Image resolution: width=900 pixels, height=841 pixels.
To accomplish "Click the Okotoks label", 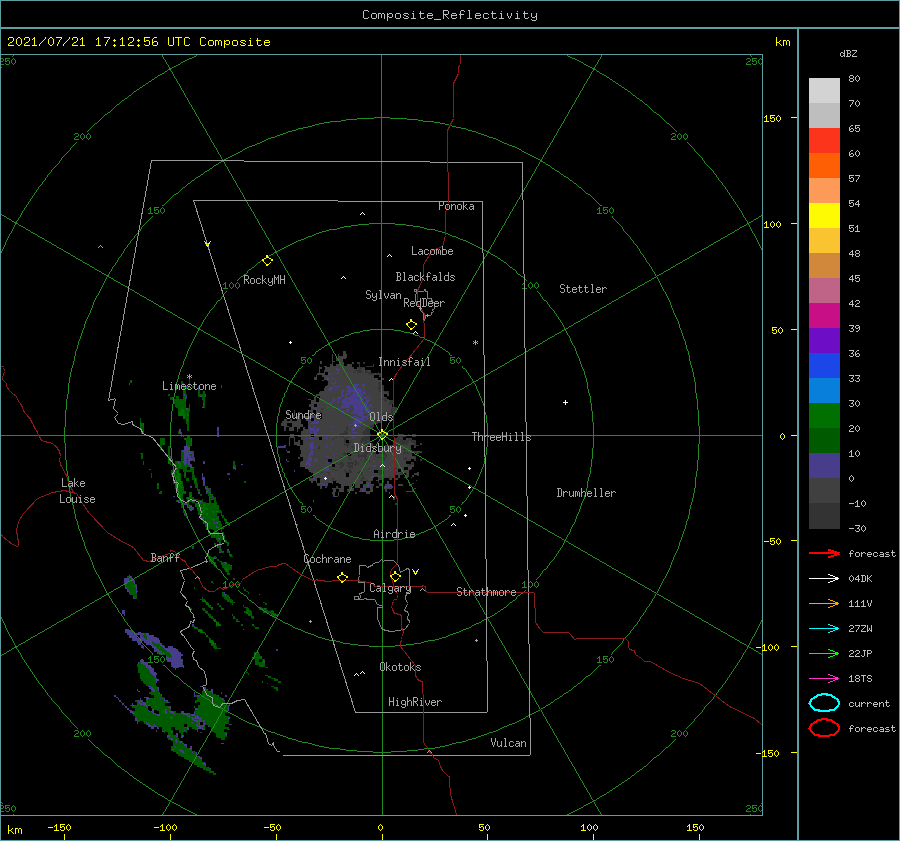I will (x=400, y=667).
